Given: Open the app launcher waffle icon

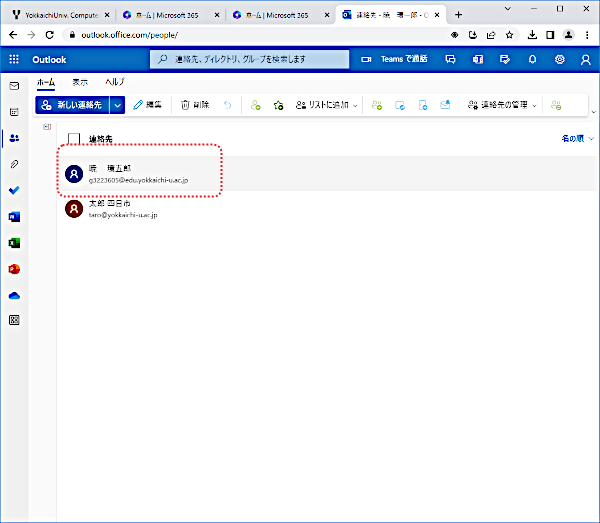Looking at the screenshot, I should coord(14,59).
